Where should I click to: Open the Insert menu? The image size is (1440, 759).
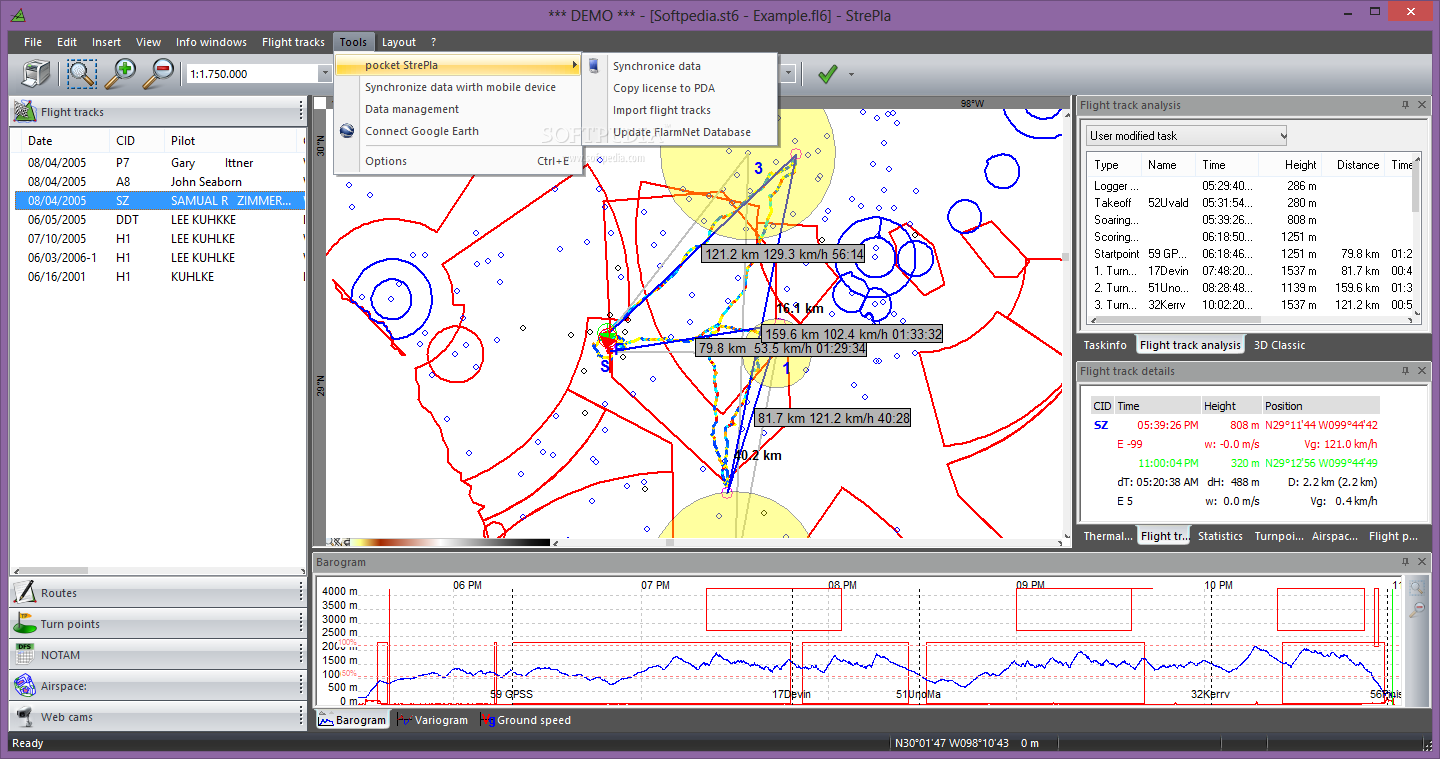pos(107,42)
